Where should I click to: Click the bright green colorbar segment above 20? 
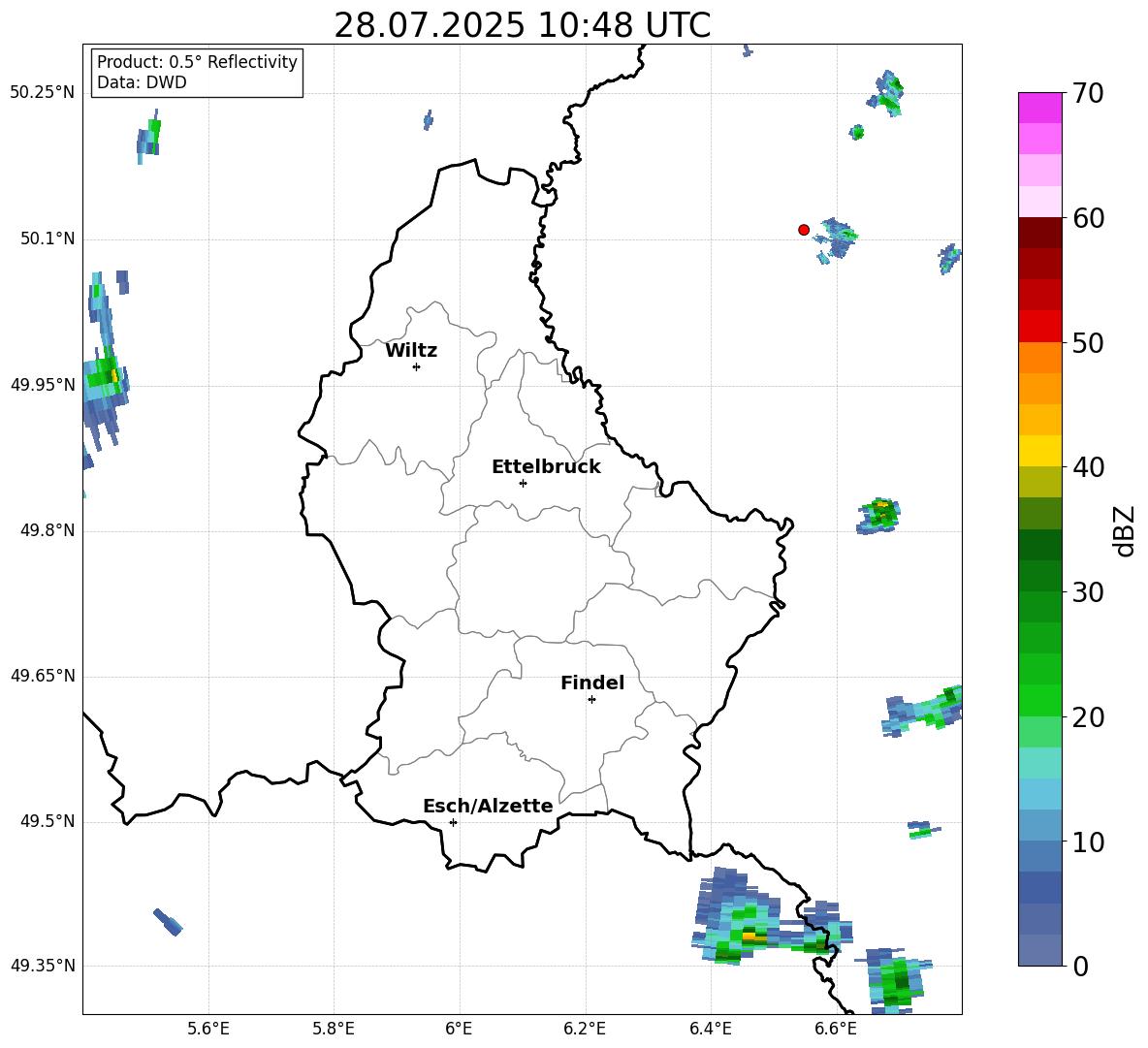(1040, 700)
